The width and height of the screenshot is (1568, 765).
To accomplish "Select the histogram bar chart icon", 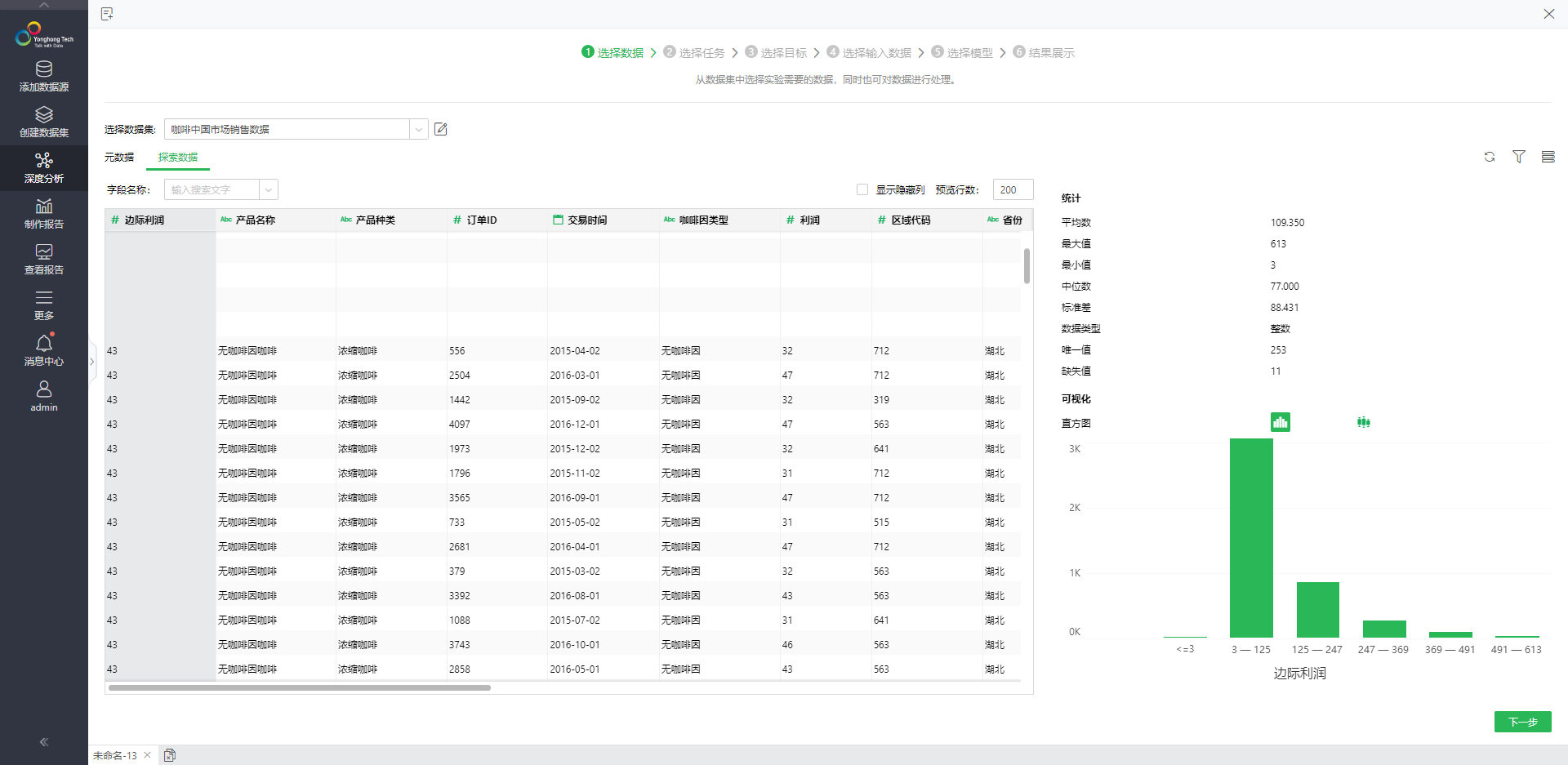I will [1281, 422].
